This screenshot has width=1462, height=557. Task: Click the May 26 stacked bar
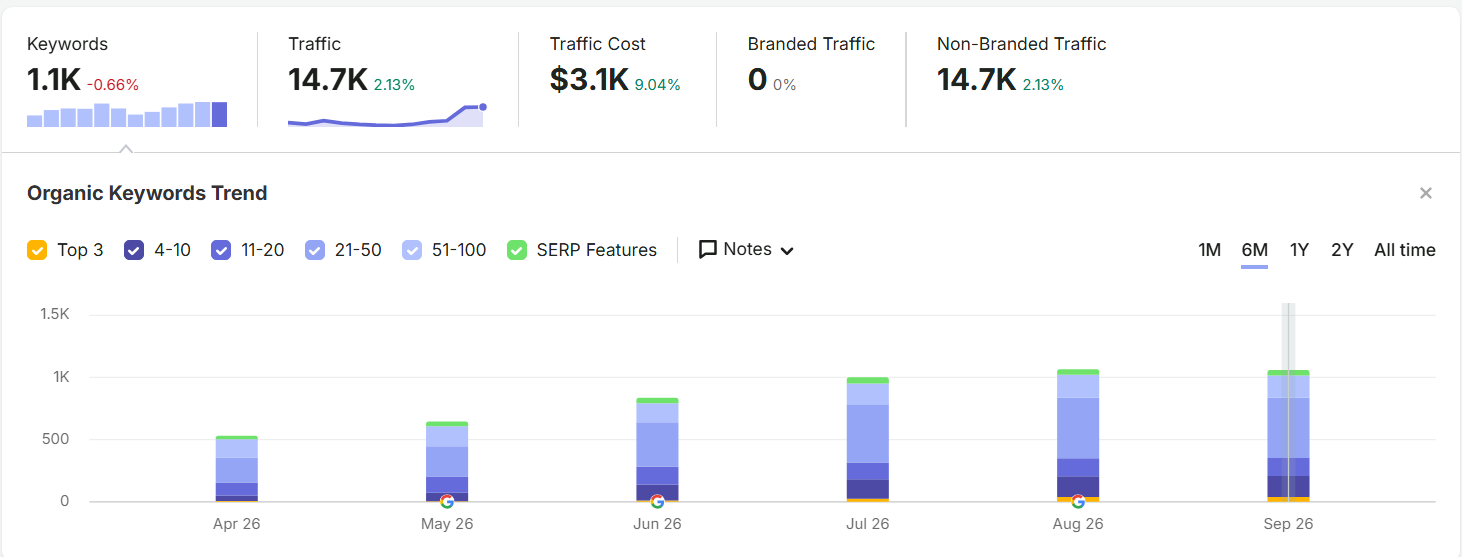(x=447, y=461)
